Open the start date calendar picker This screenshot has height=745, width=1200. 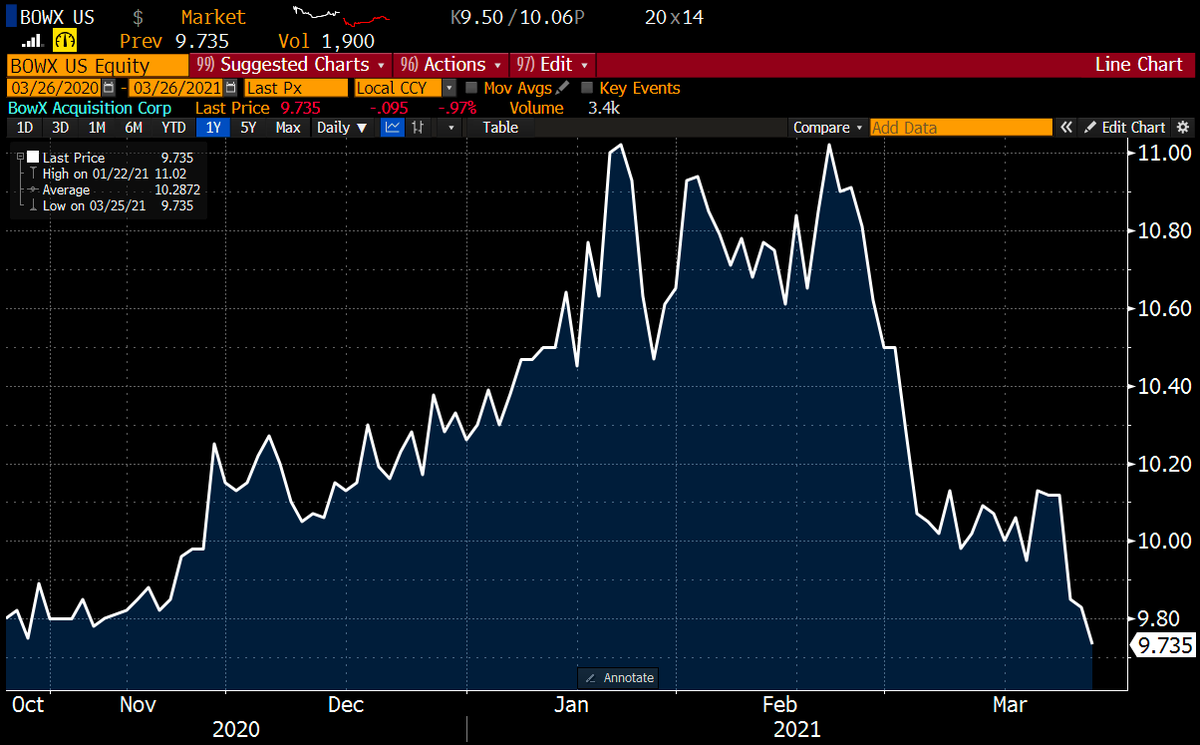point(108,88)
